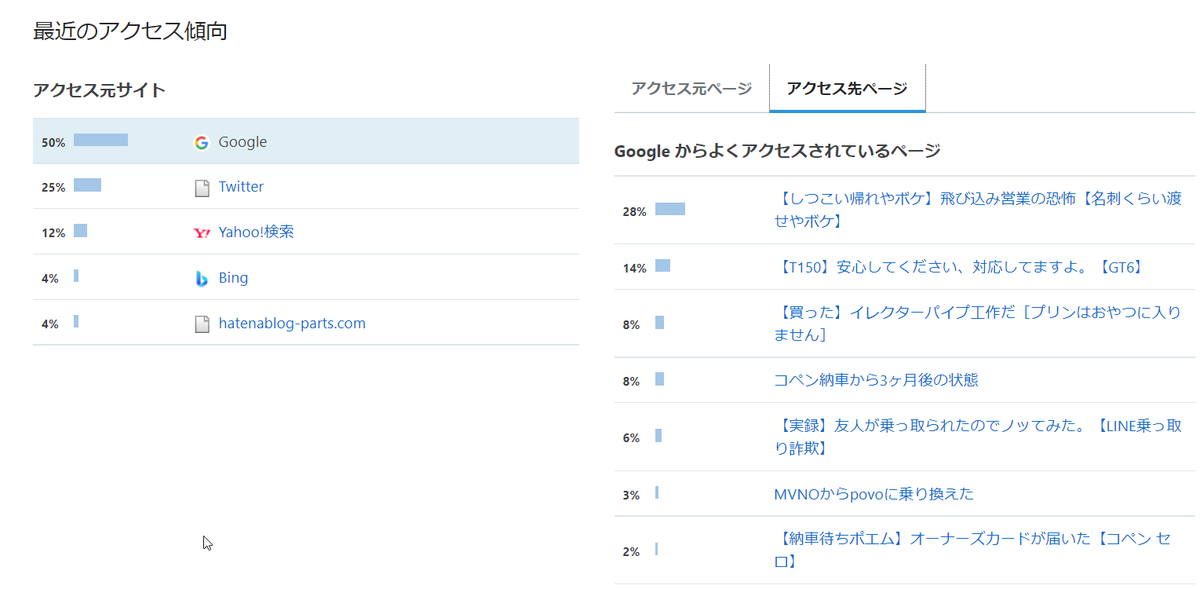The height and width of the screenshot is (589, 1200).
Task: Click the Yahoo!検索 Y! logo icon
Action: click(202, 231)
